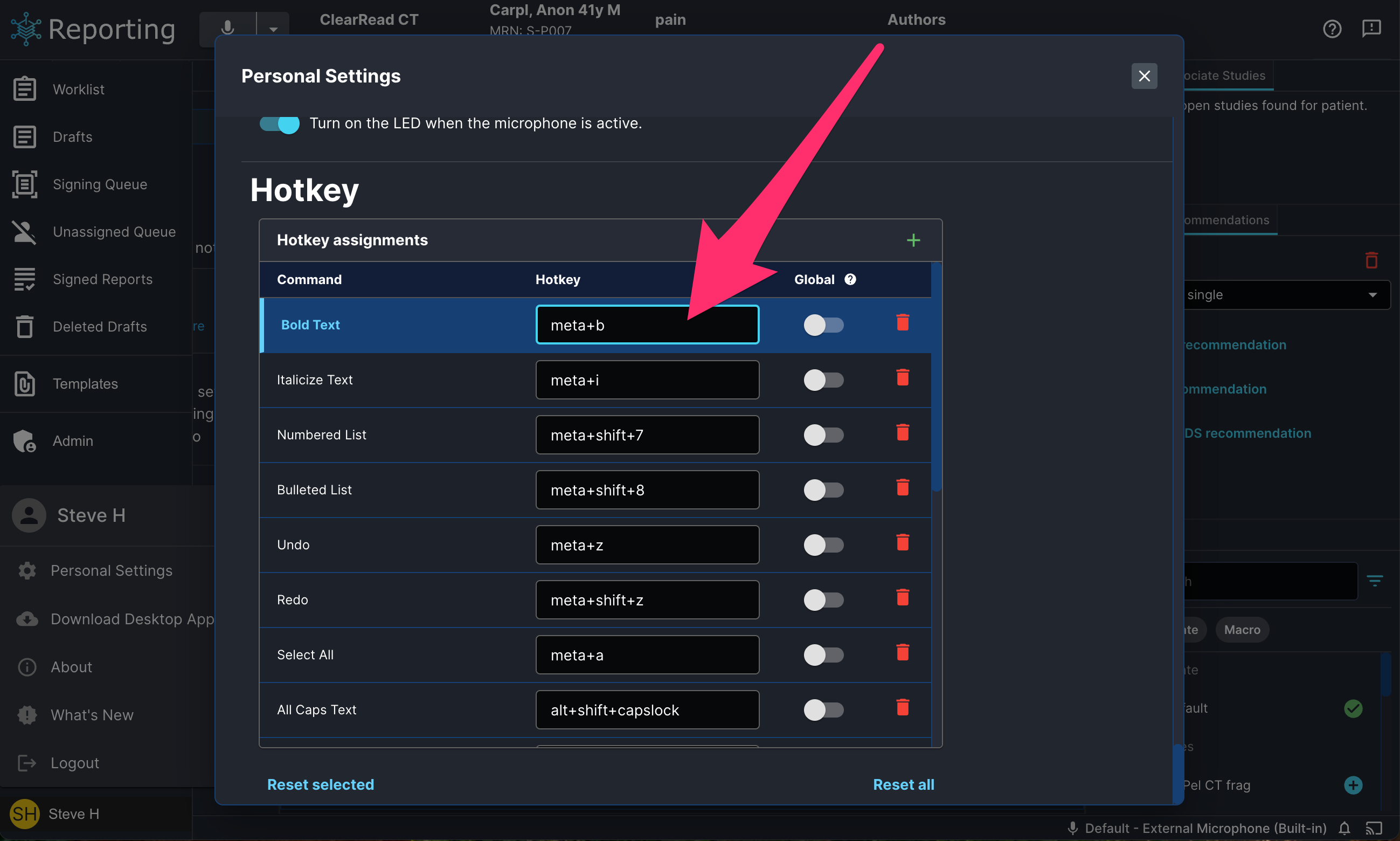Click the Default External Microphone status entry
1400x841 pixels.
click(1196, 829)
